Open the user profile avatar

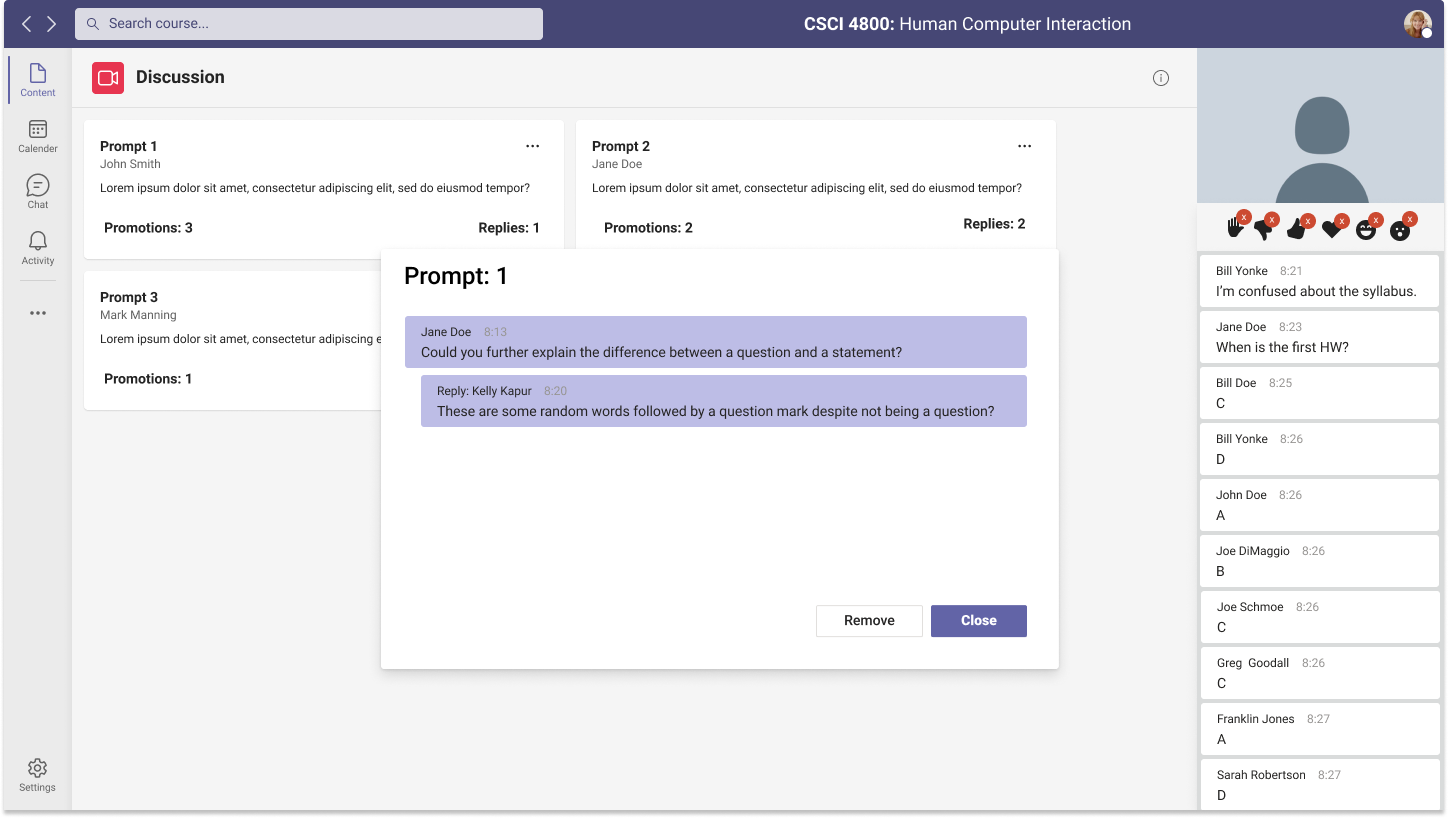[x=1417, y=24]
